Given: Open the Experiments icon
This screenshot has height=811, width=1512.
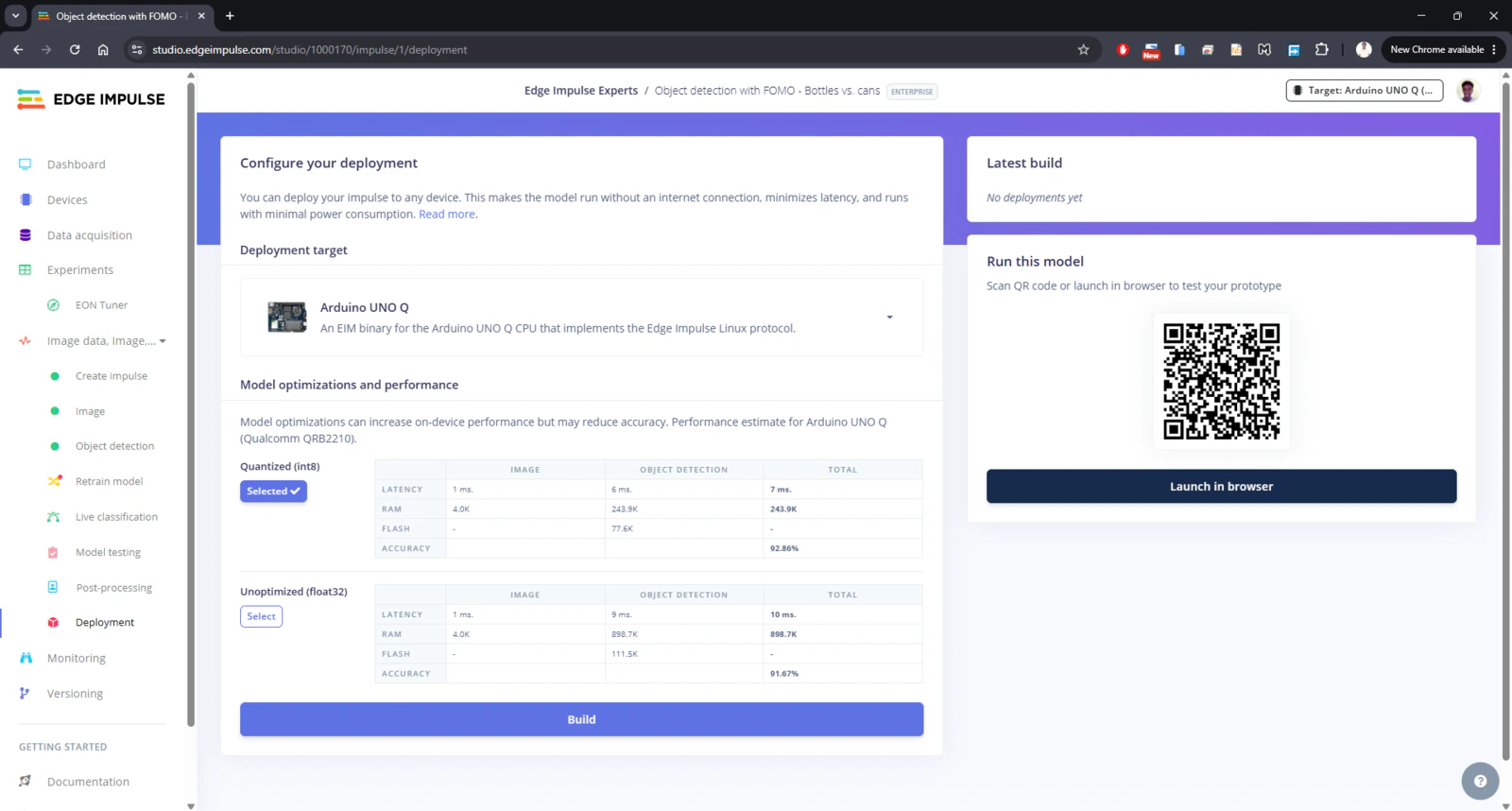Looking at the screenshot, I should (26, 270).
